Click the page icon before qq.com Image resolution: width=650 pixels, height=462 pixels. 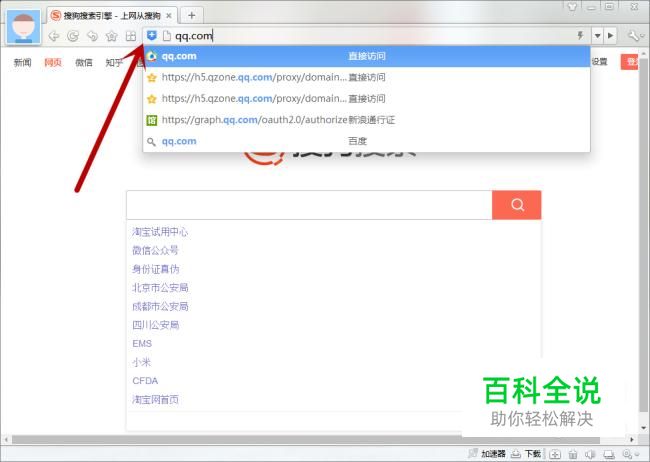pos(167,36)
